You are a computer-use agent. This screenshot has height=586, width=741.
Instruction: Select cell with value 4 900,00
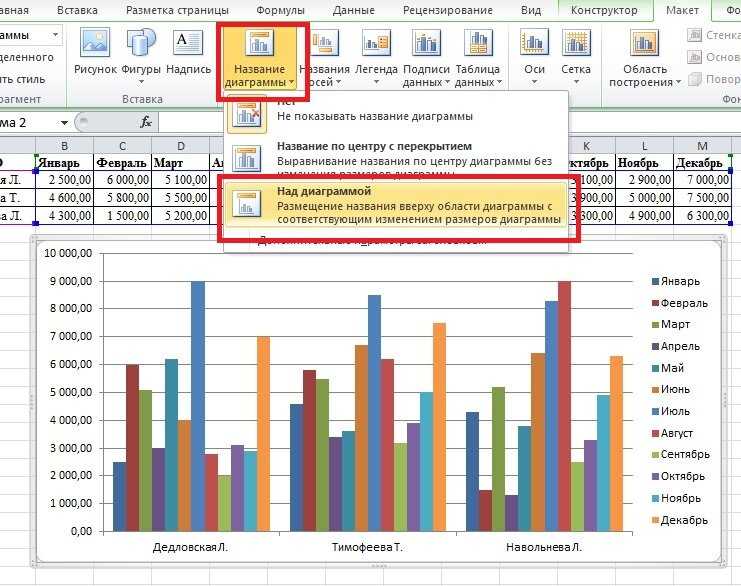(x=644, y=215)
